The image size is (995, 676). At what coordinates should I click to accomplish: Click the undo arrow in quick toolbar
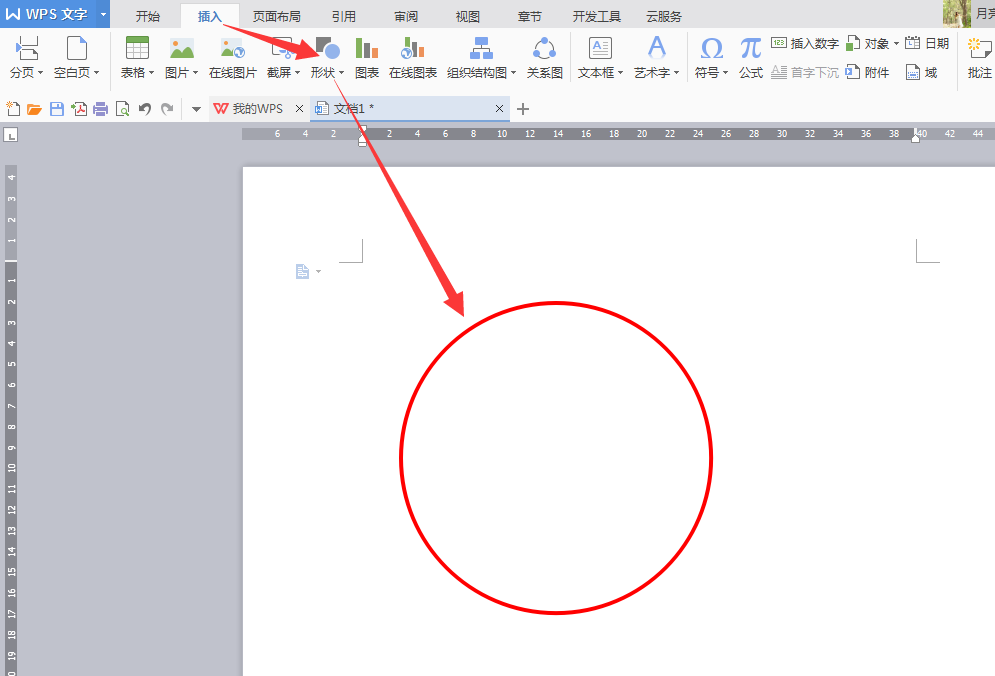[145, 109]
